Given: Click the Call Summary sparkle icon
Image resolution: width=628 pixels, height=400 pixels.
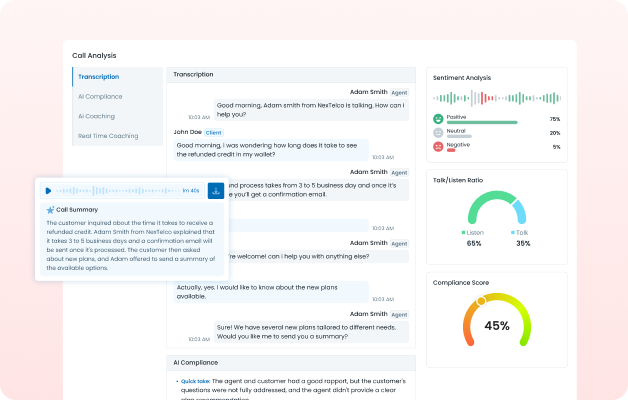Looking at the screenshot, I should [x=49, y=210].
